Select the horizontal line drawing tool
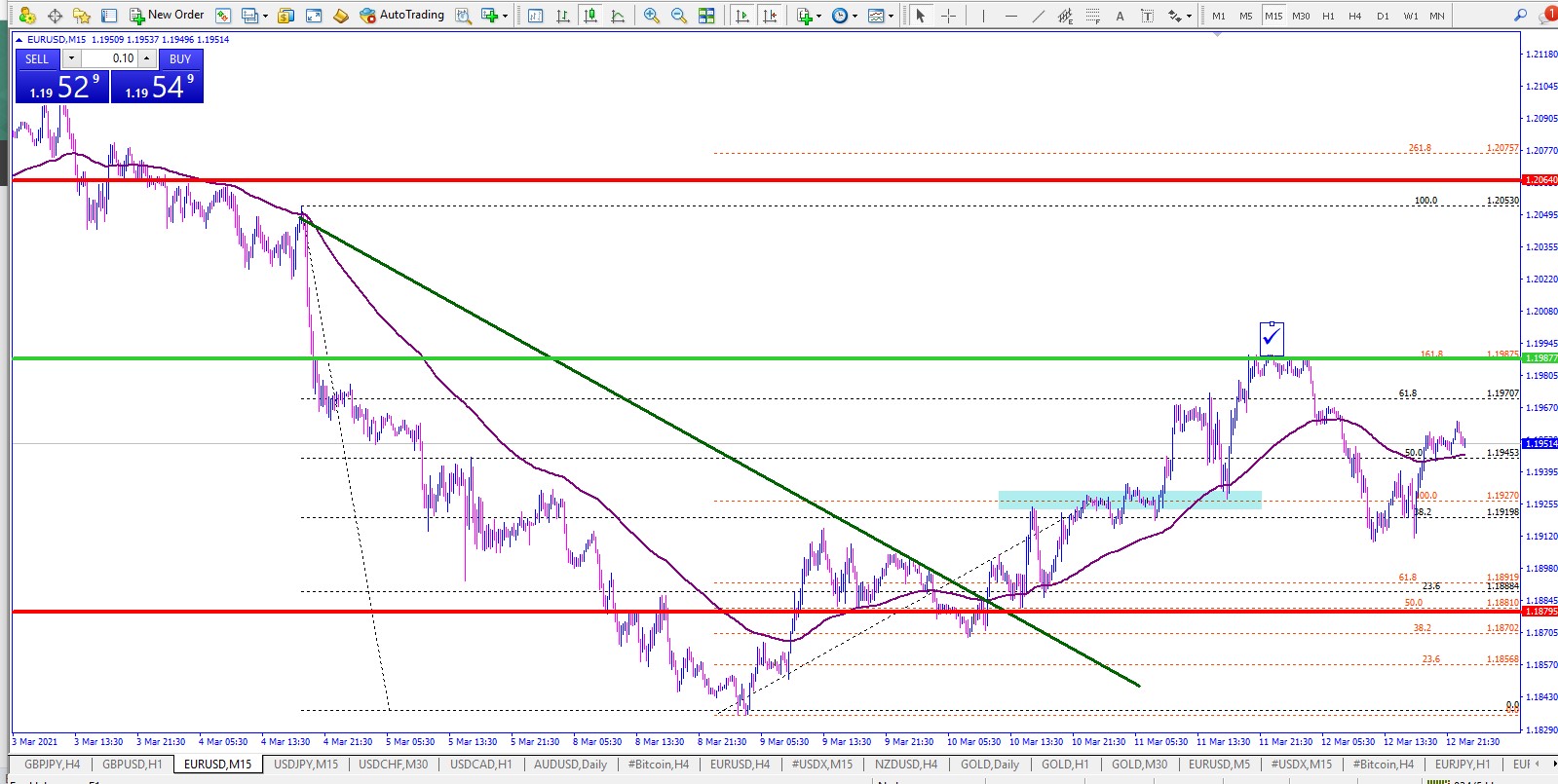The width and height of the screenshot is (1558, 784). point(1010,16)
